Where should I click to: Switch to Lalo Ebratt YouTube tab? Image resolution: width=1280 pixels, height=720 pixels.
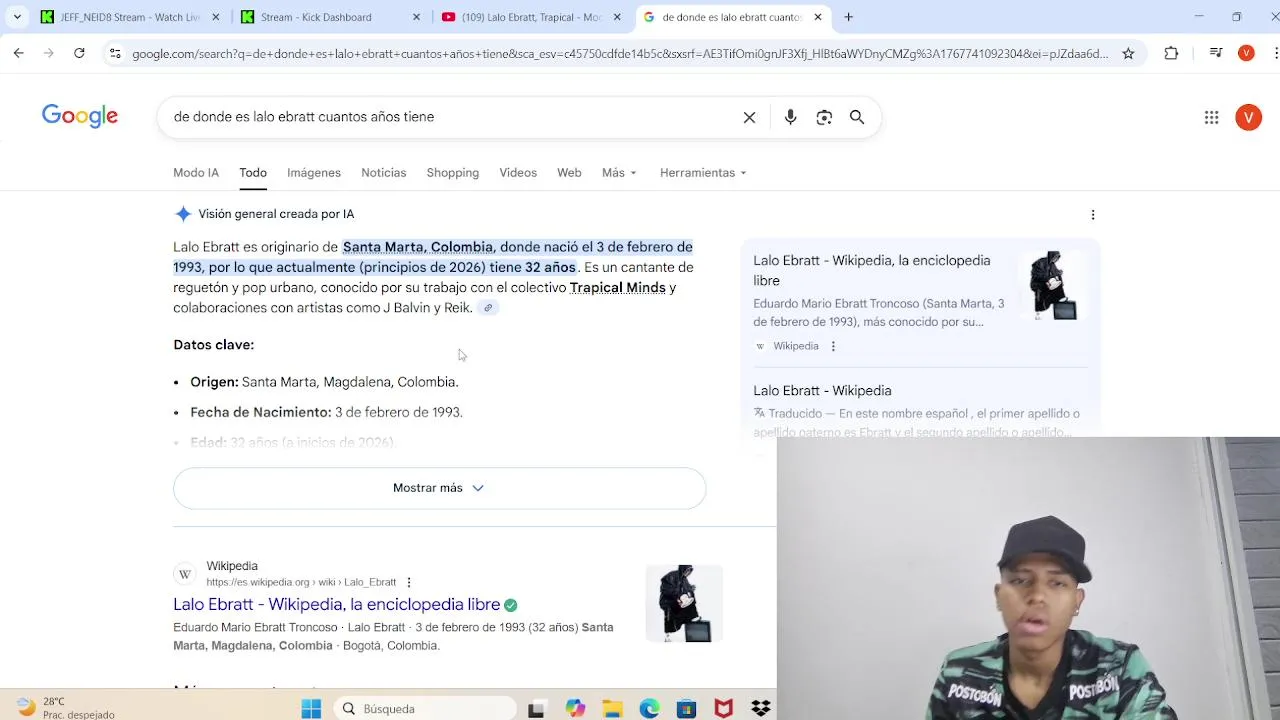tap(530, 17)
